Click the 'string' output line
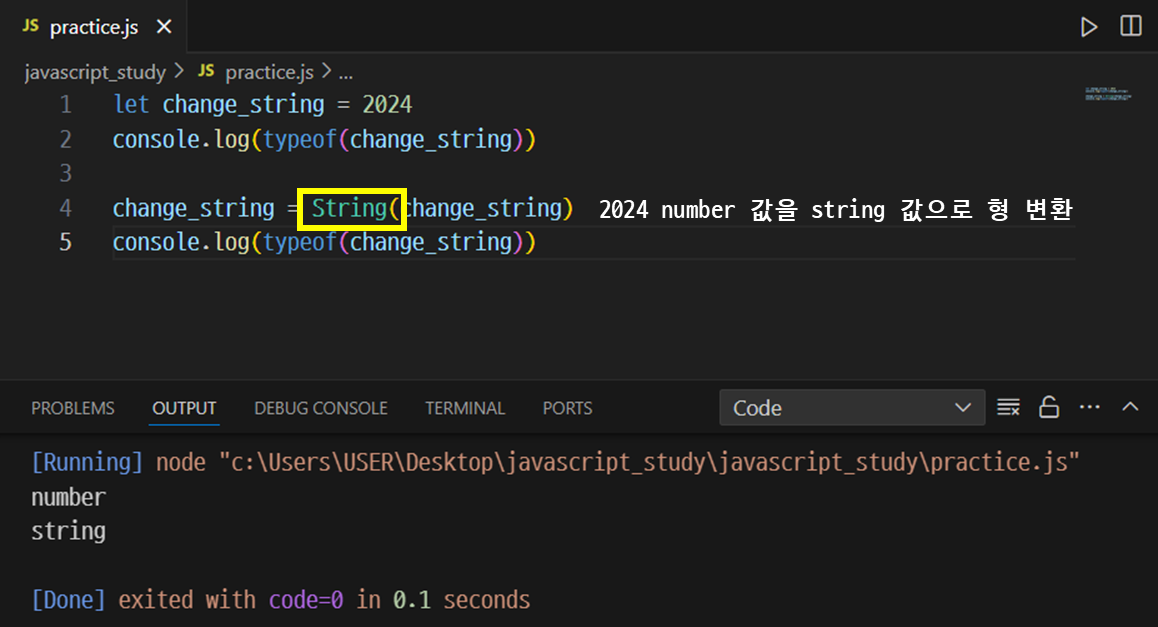Viewport: 1158px width, 627px height. click(68, 532)
